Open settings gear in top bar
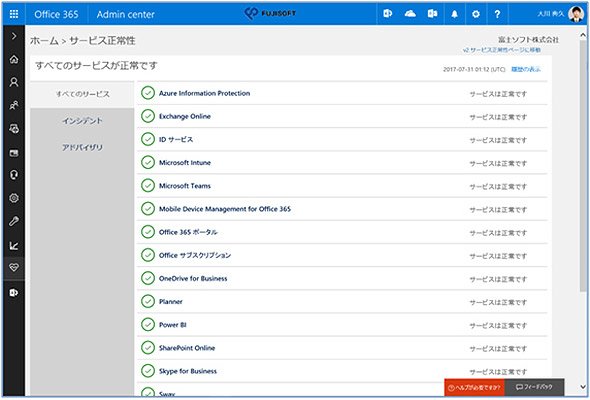 tap(476, 14)
